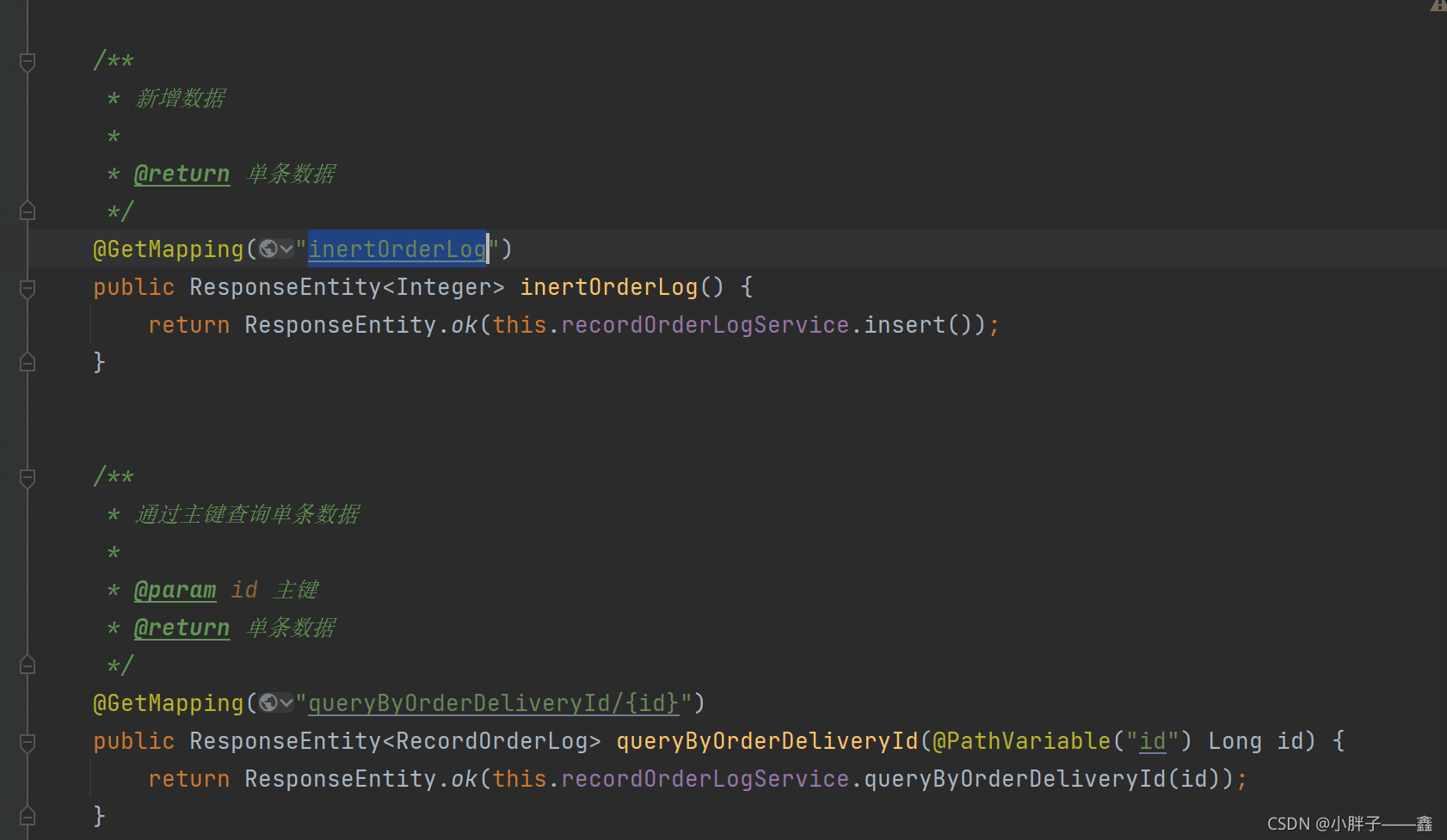Follow the inertOrderLog URL mapping link
The width and height of the screenshot is (1447, 840).
click(397, 248)
